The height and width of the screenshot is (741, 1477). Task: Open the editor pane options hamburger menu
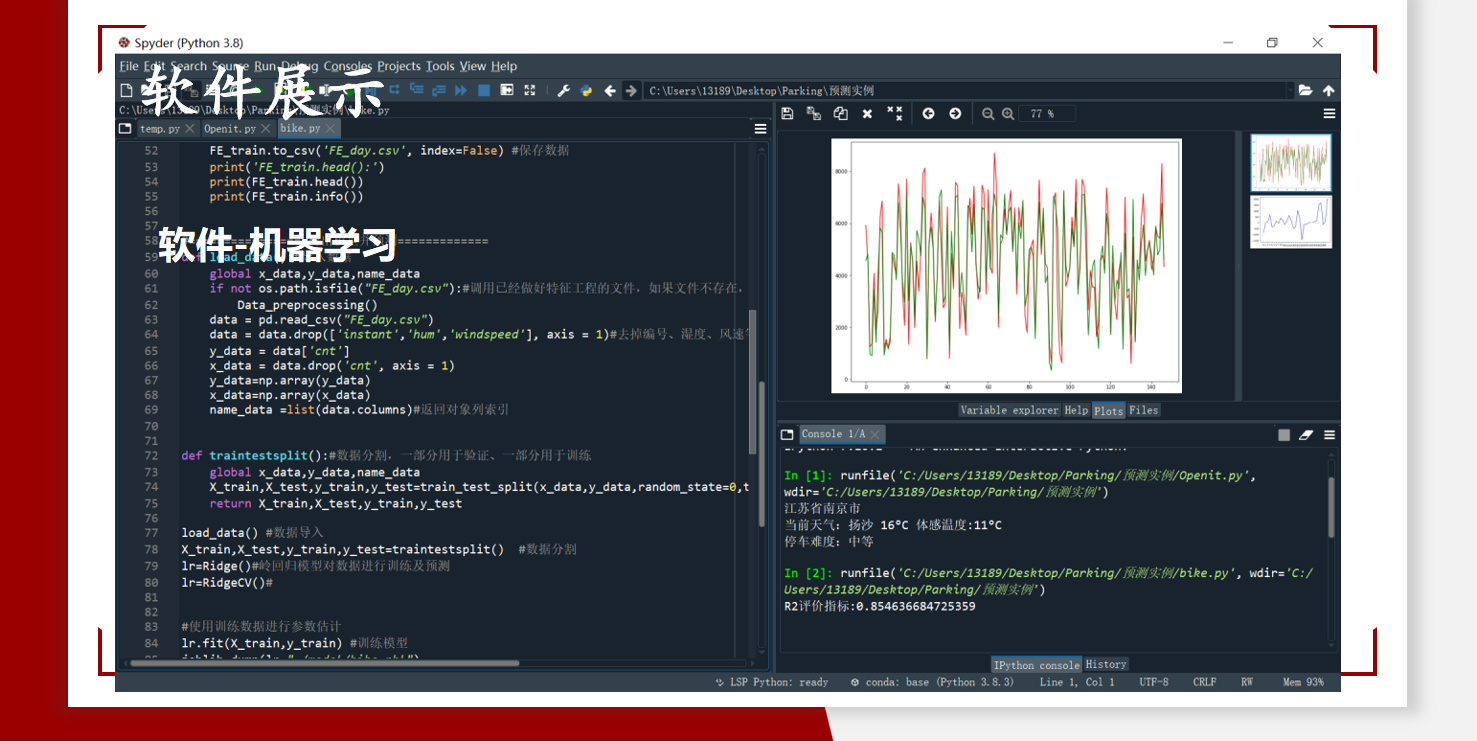click(x=760, y=128)
